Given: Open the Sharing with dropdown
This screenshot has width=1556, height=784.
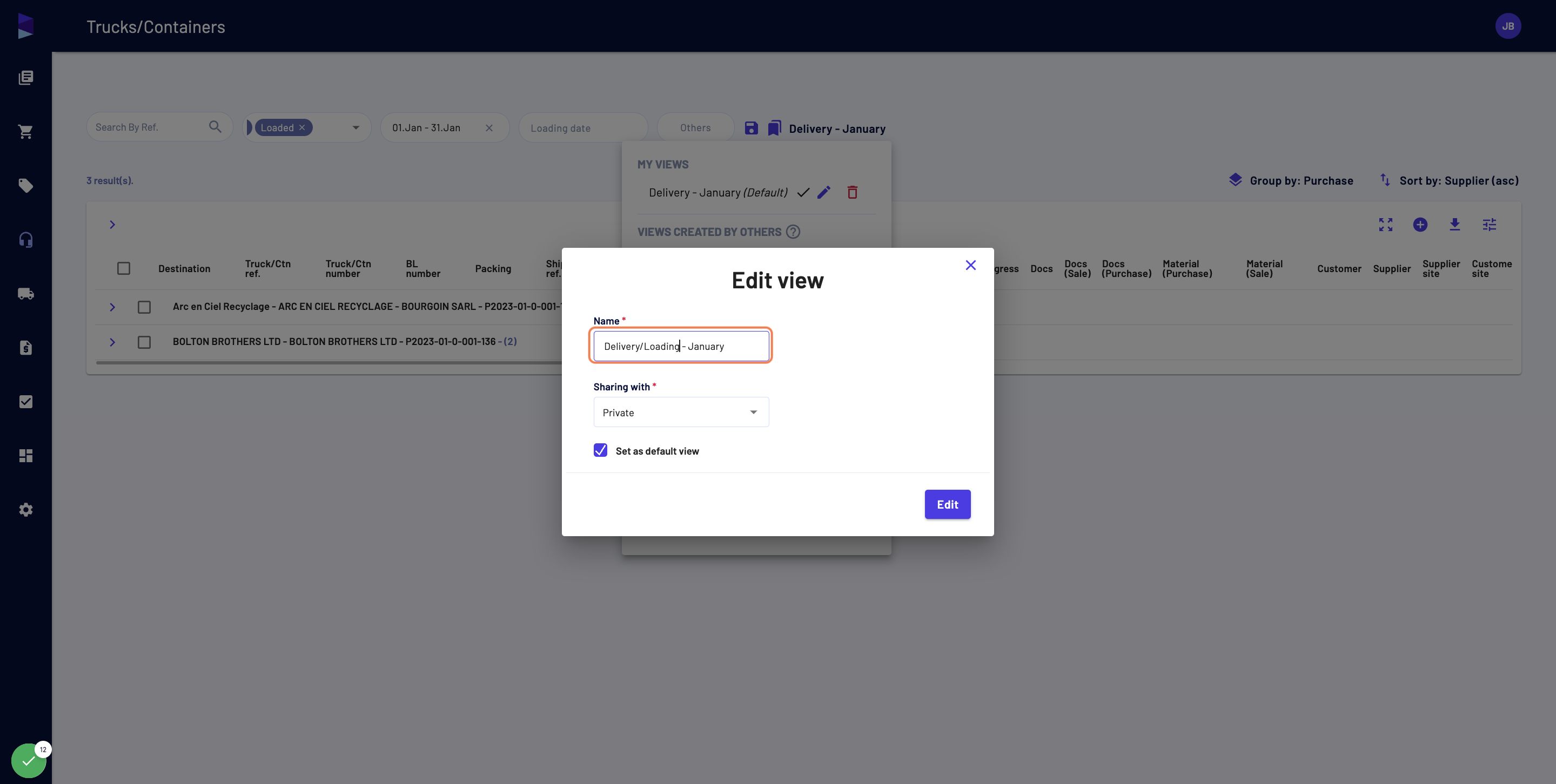Looking at the screenshot, I should pyautogui.click(x=681, y=412).
